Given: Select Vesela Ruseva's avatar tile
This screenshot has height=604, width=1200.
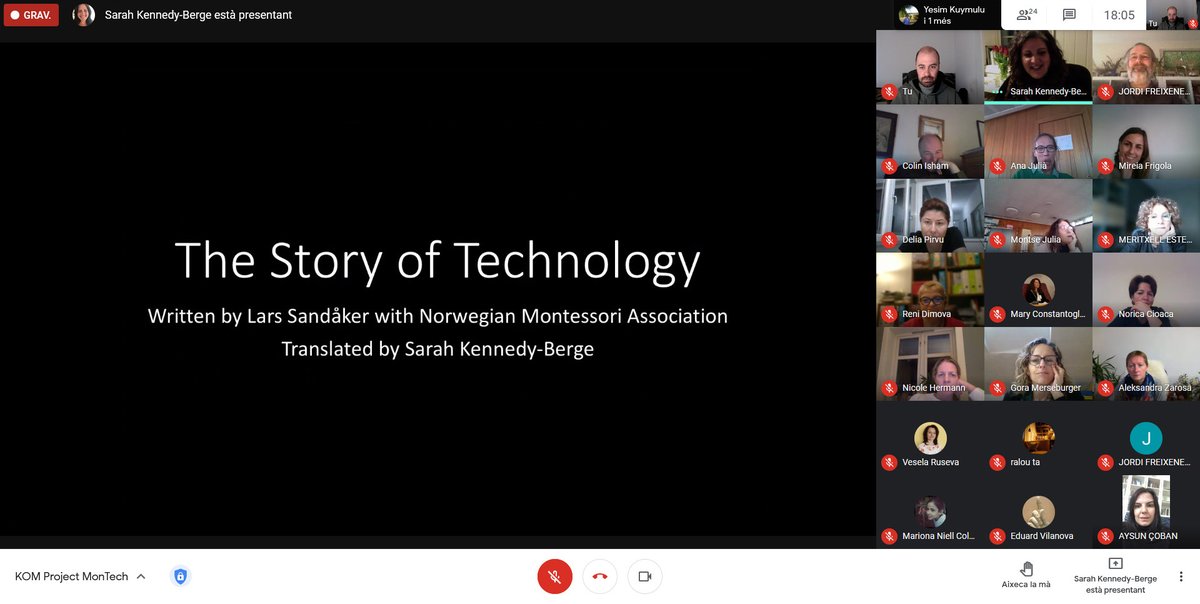Looking at the screenshot, I should [x=930, y=437].
